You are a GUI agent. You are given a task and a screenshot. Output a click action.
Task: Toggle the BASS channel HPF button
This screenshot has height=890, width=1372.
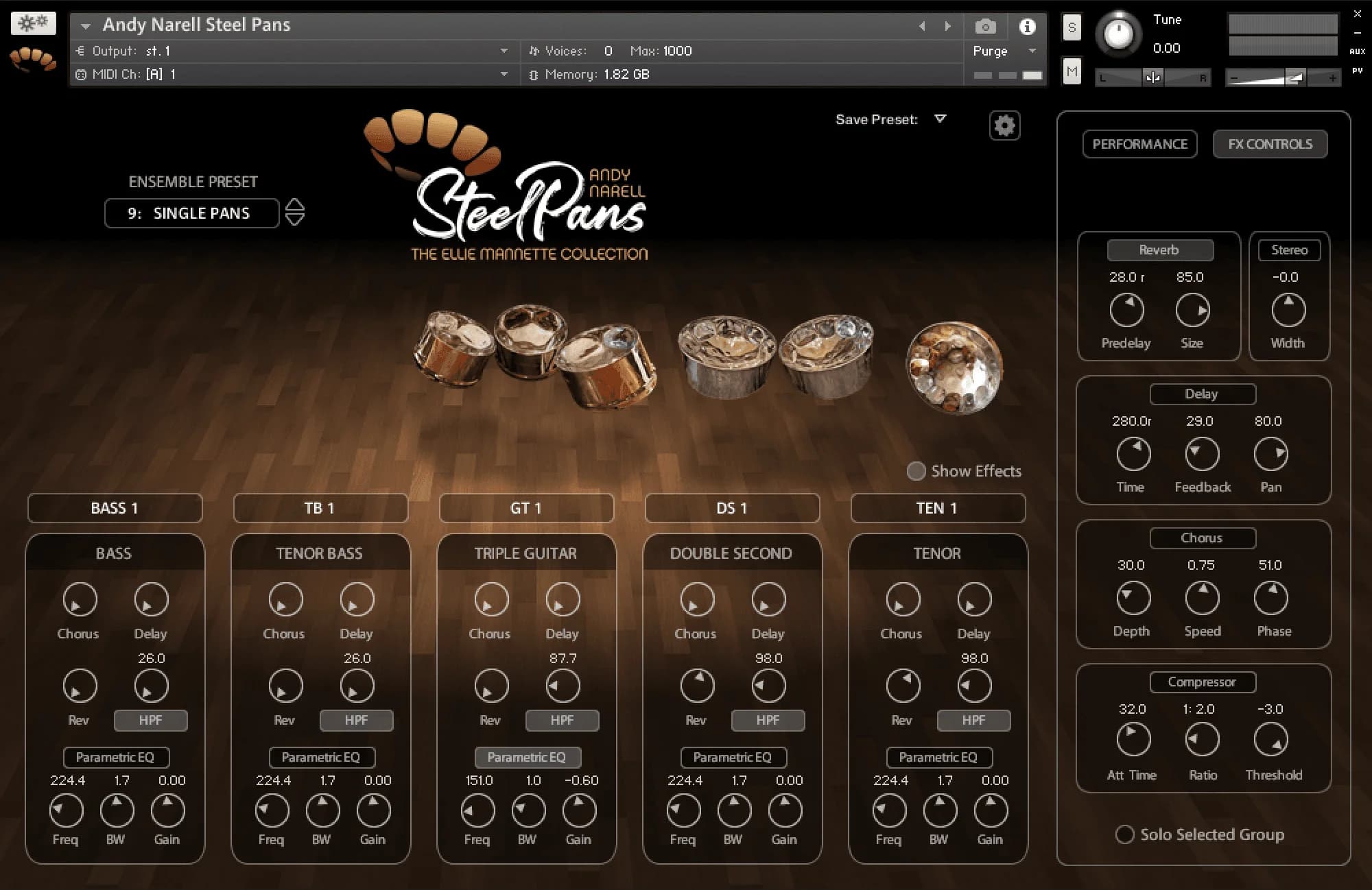click(x=150, y=720)
